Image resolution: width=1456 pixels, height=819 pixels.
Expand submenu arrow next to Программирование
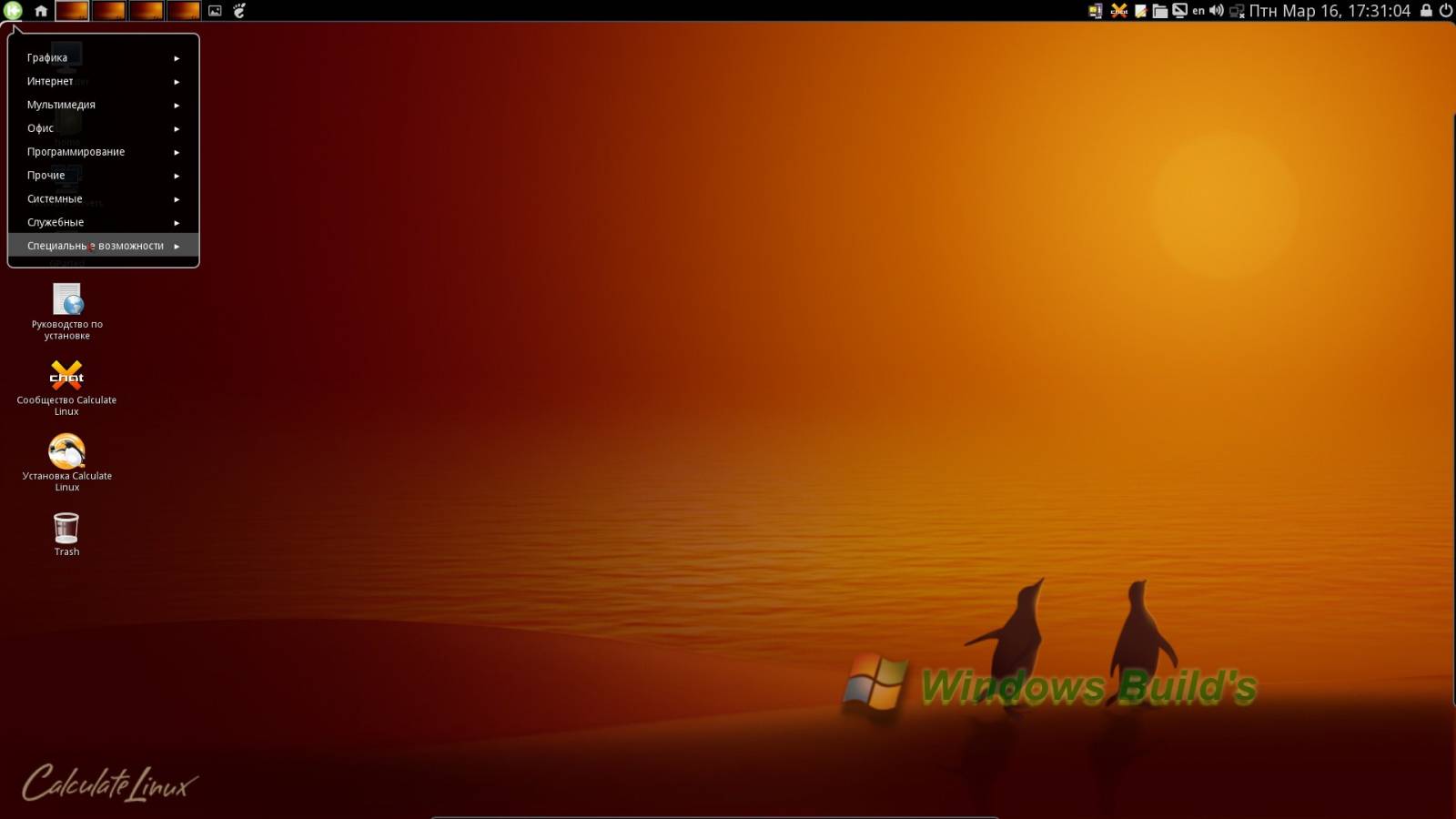tap(177, 153)
